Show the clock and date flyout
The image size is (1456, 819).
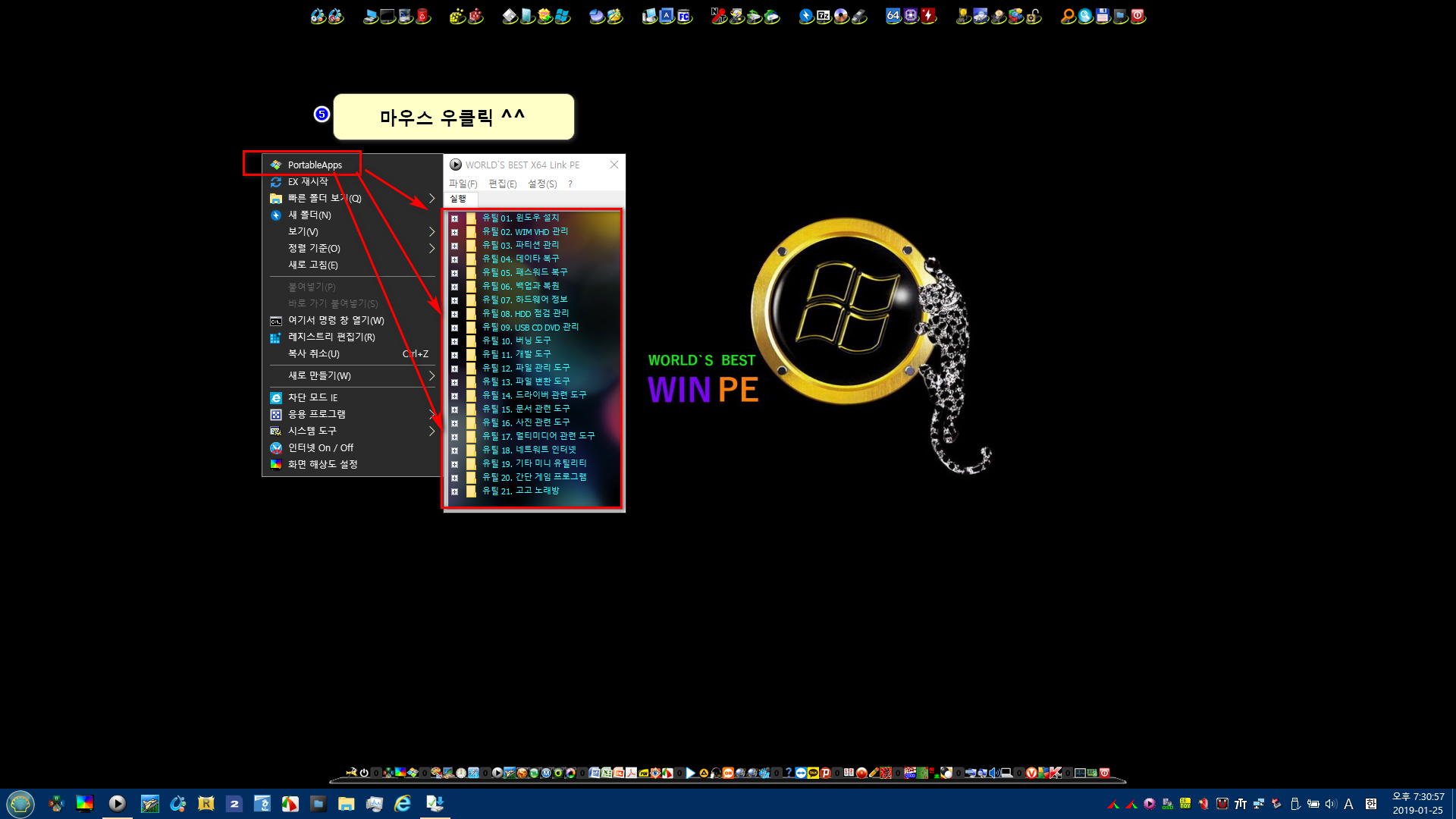pyautogui.click(x=1417, y=803)
